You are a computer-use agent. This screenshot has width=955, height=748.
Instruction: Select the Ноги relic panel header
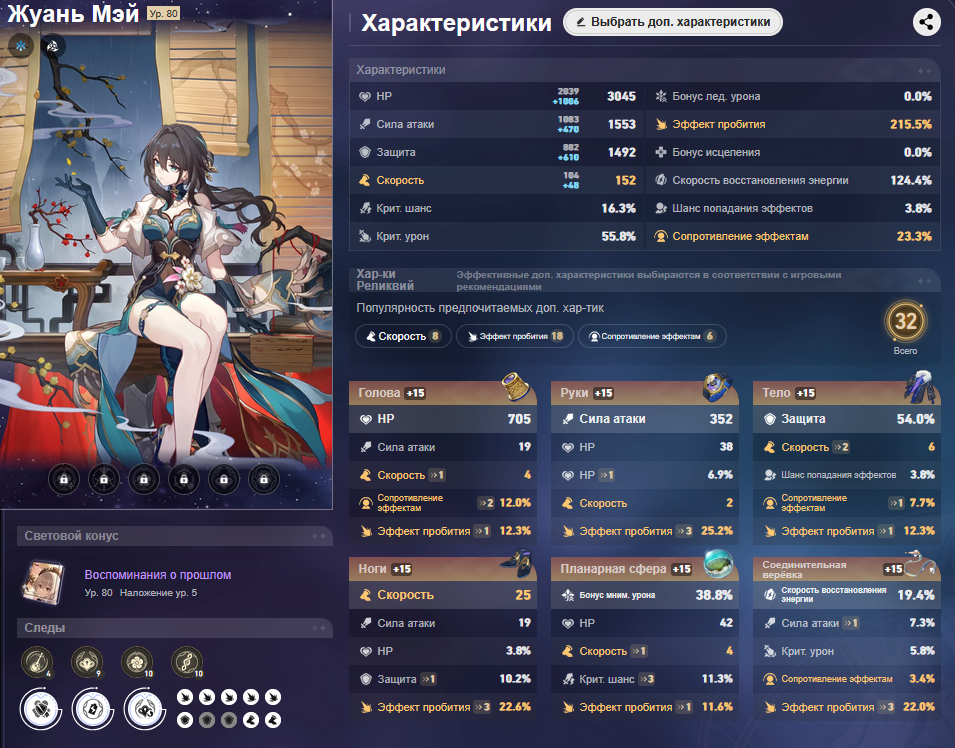(443, 569)
